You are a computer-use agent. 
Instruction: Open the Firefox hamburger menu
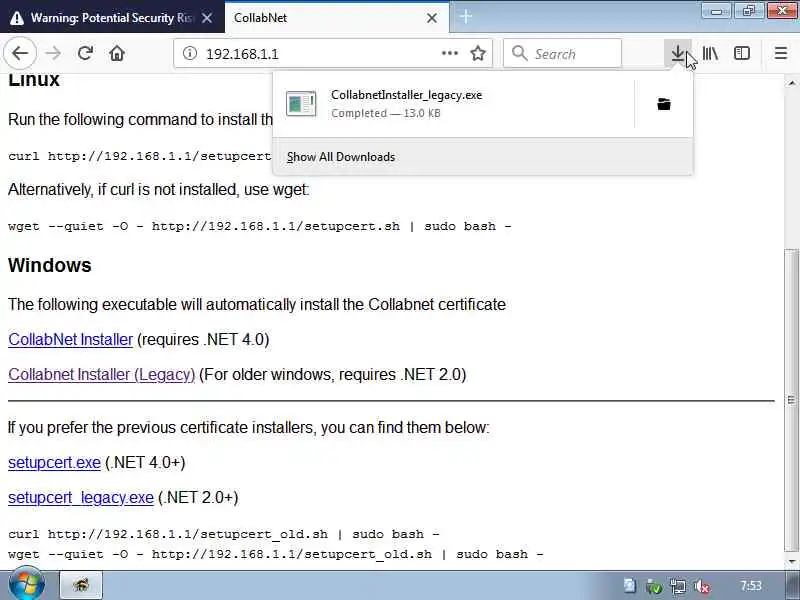click(x=781, y=53)
